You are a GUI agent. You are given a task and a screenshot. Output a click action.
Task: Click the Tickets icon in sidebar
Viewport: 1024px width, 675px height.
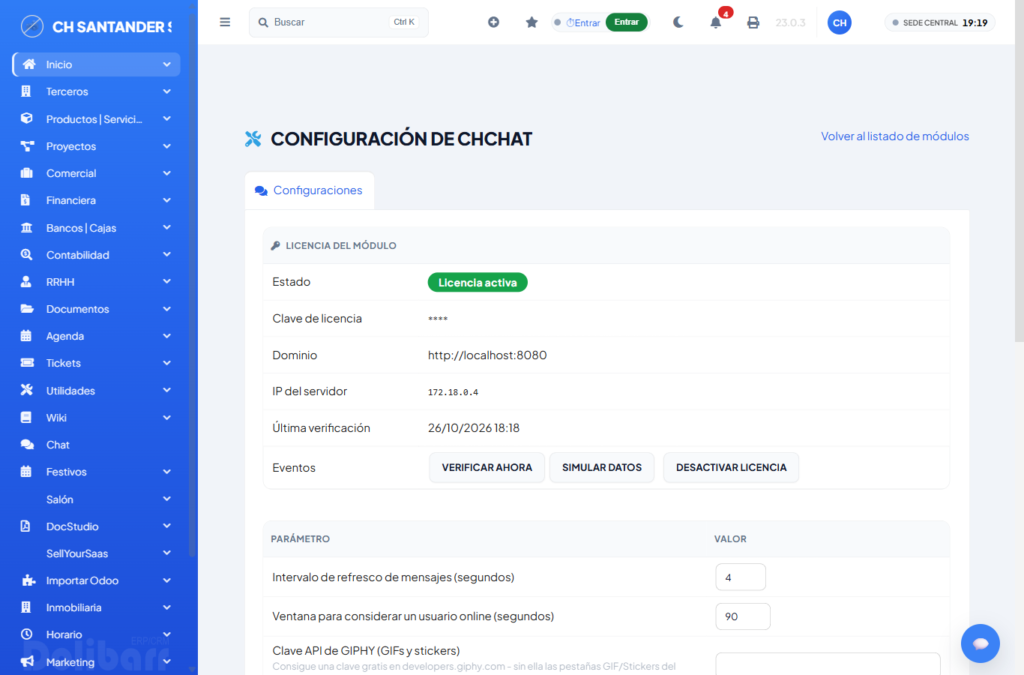pos(27,362)
